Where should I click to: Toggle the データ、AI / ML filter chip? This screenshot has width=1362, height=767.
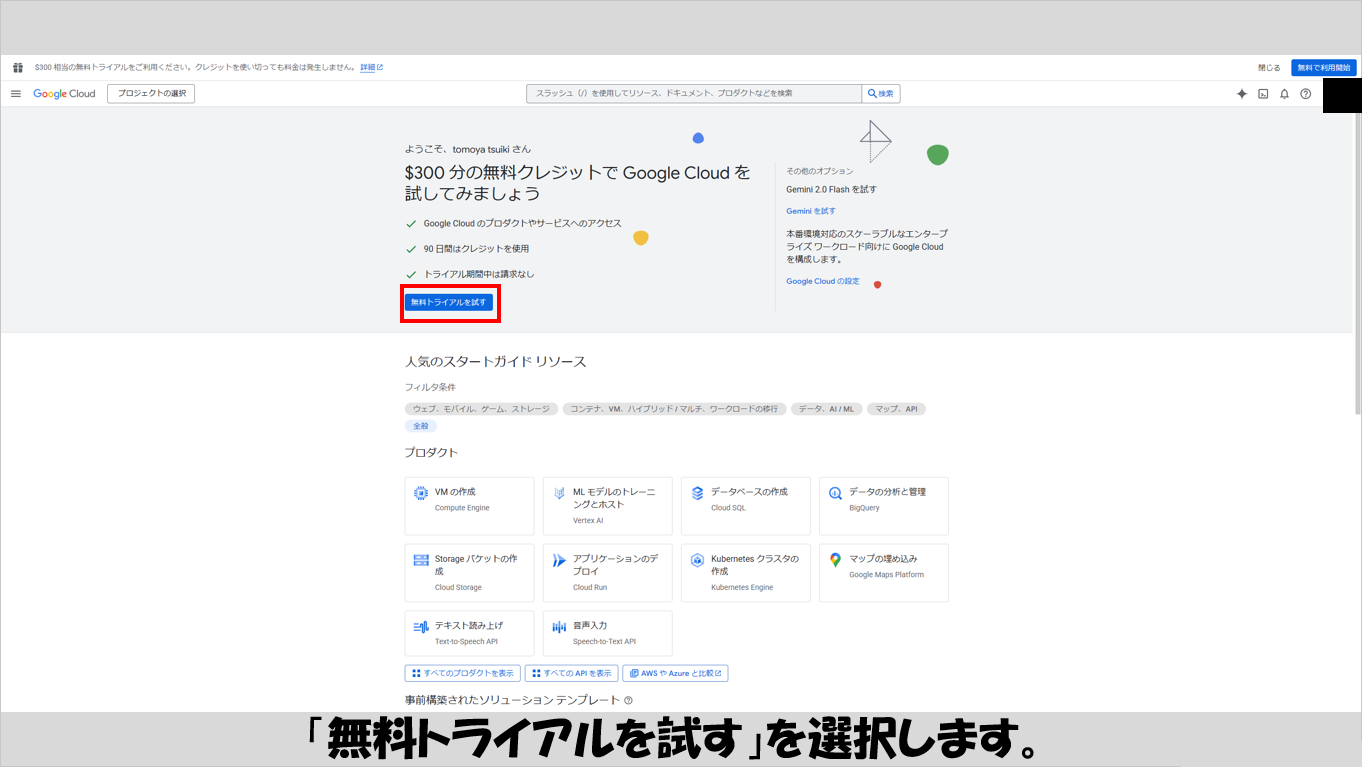click(x=826, y=409)
